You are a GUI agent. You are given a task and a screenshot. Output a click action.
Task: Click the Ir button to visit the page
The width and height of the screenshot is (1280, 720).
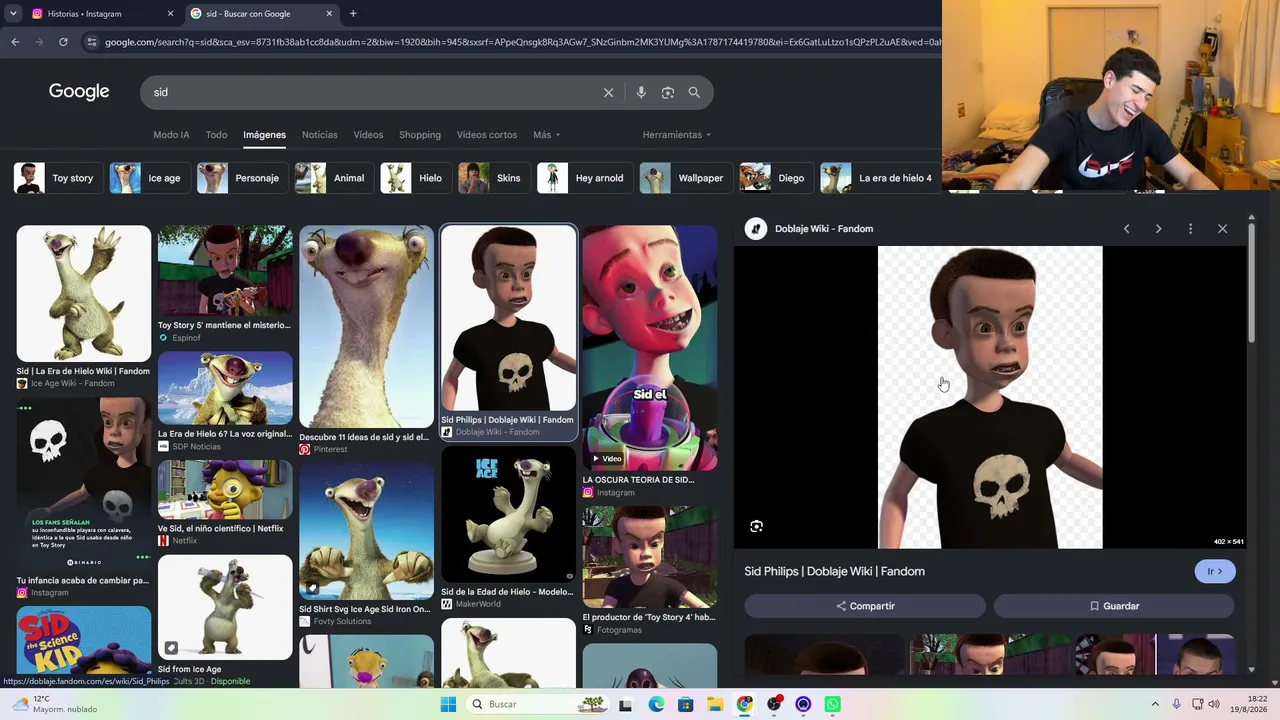(1215, 571)
